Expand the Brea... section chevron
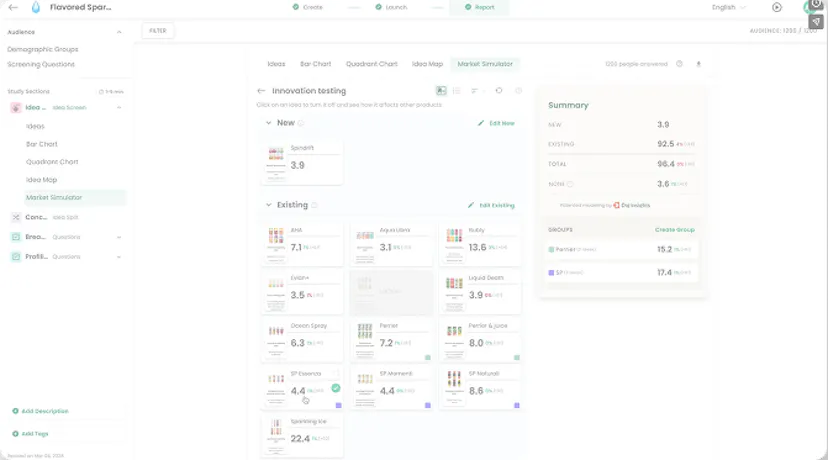 pos(119,237)
